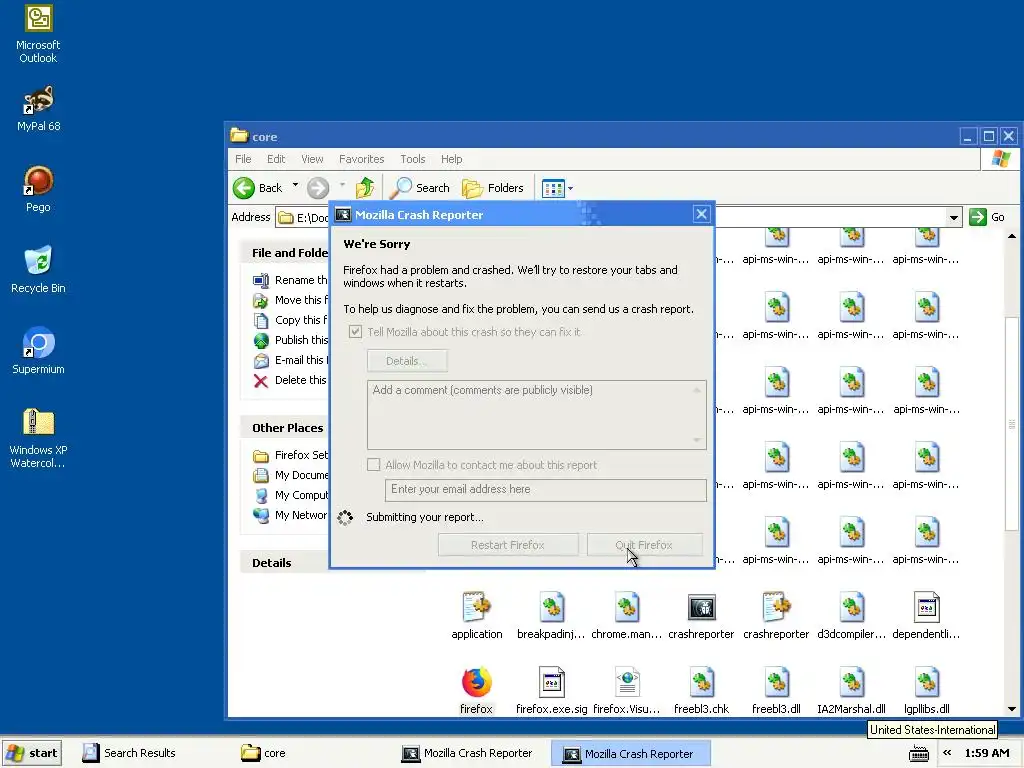Screen dimensions: 1024x768
Task: Expand the Address bar dropdown
Action: click(953, 217)
